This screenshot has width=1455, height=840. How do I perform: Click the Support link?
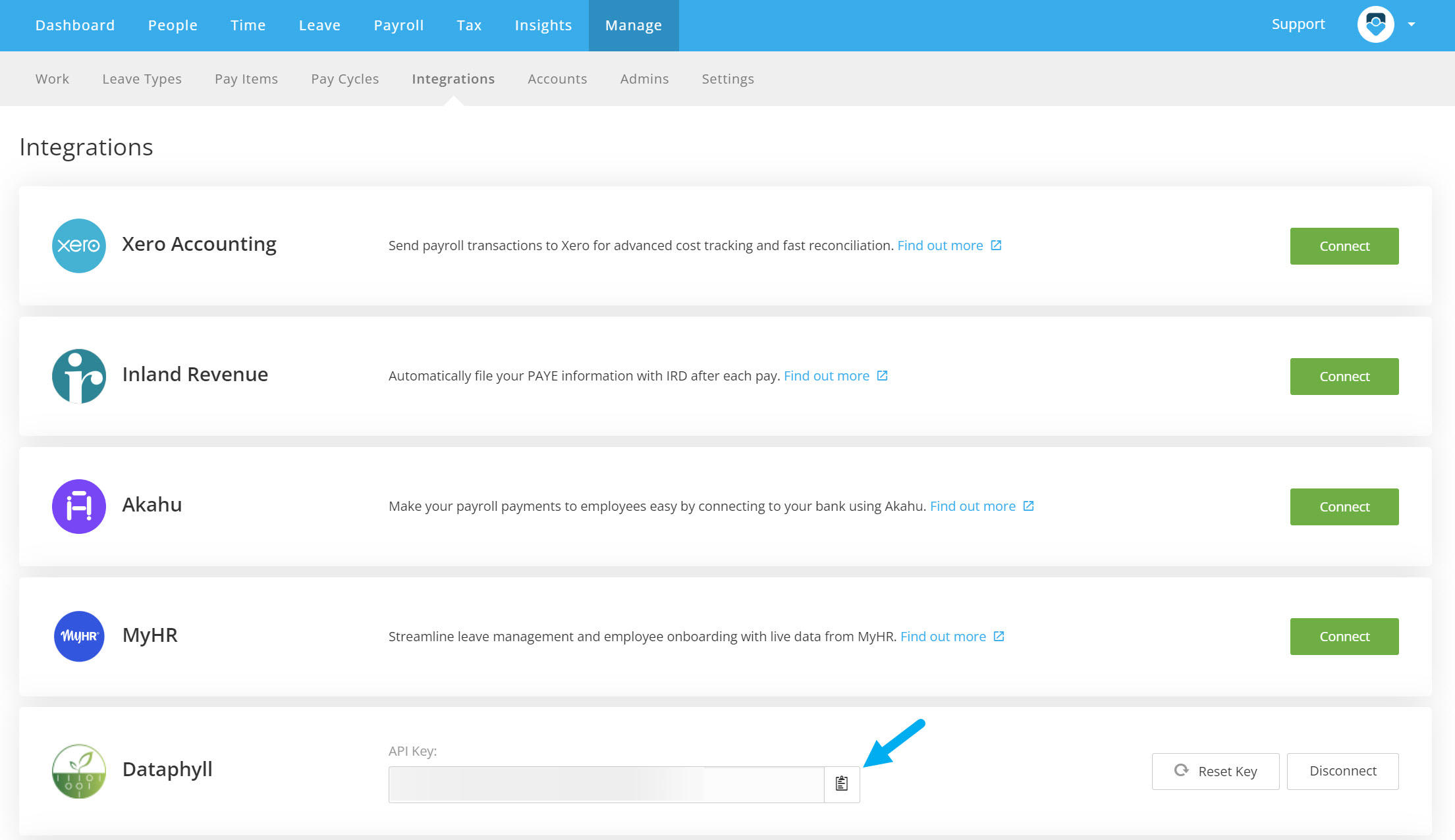pos(1298,24)
